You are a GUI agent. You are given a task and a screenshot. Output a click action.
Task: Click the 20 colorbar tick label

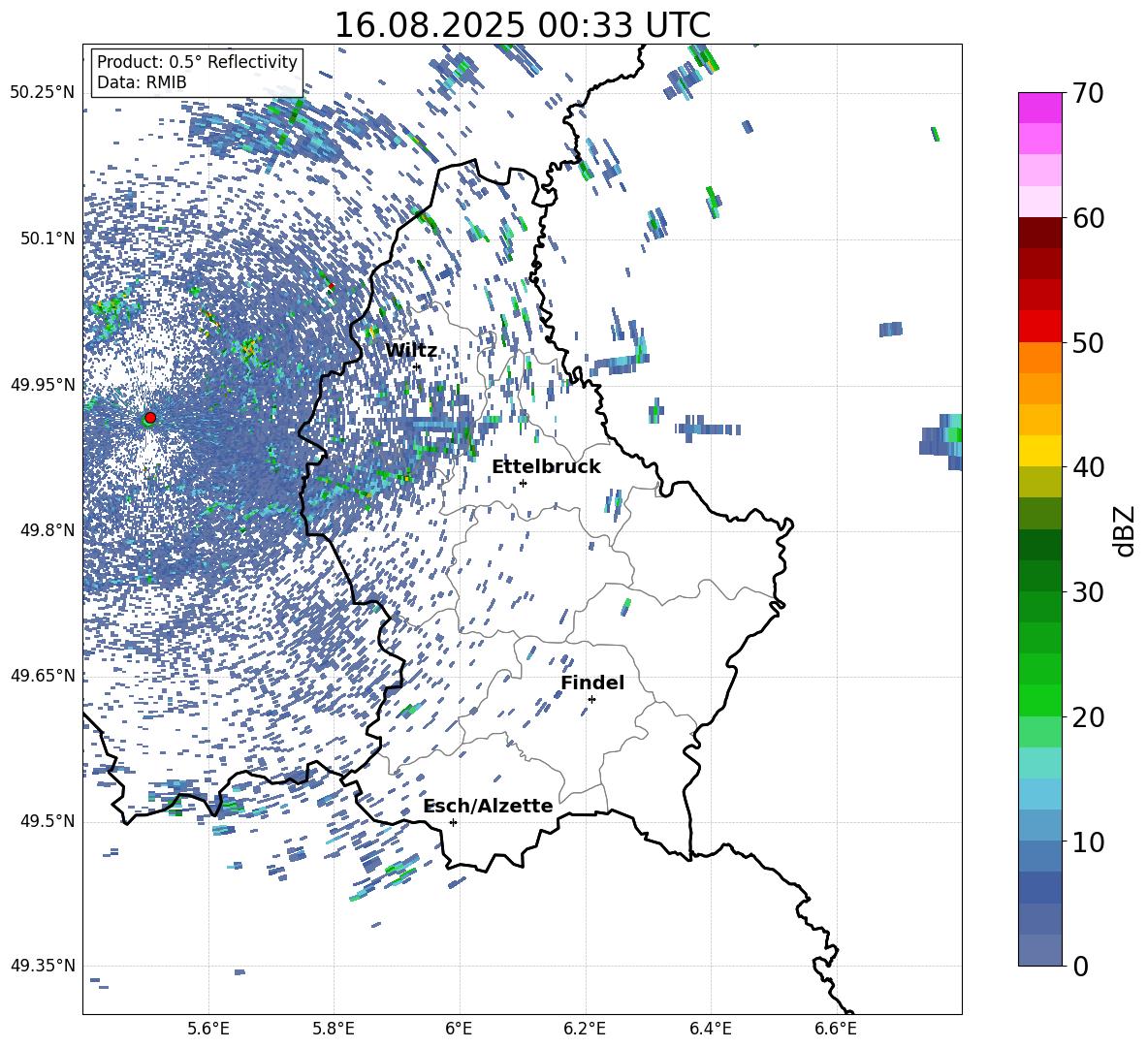pyautogui.click(x=1088, y=717)
